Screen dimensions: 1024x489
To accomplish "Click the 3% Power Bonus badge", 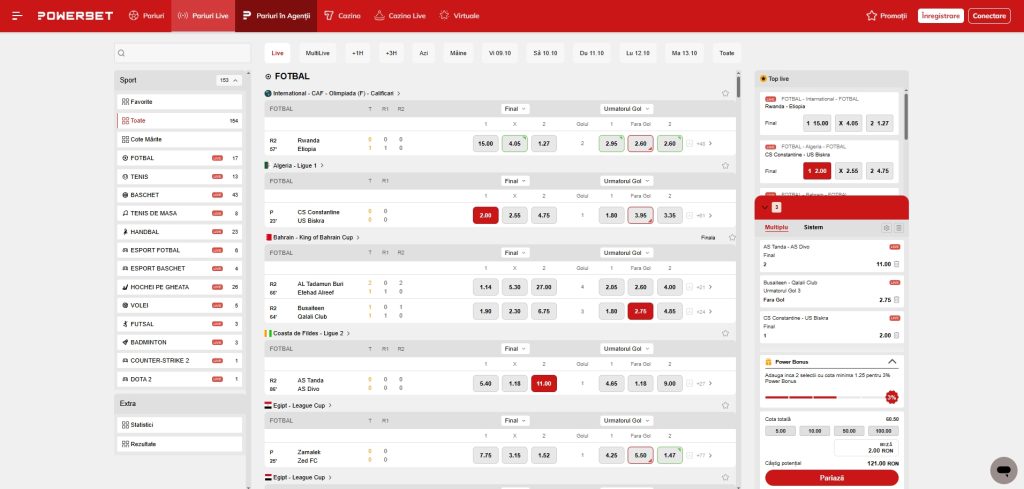I will (x=891, y=397).
